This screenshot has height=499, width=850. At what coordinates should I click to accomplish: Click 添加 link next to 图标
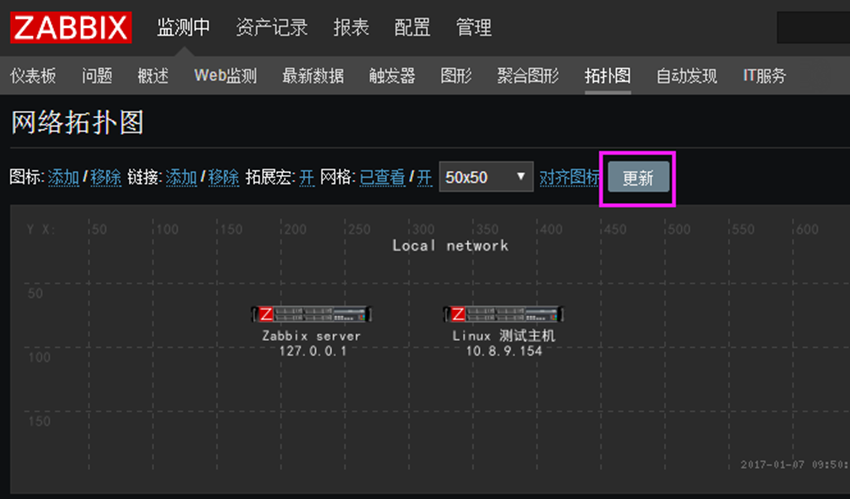[x=63, y=177]
